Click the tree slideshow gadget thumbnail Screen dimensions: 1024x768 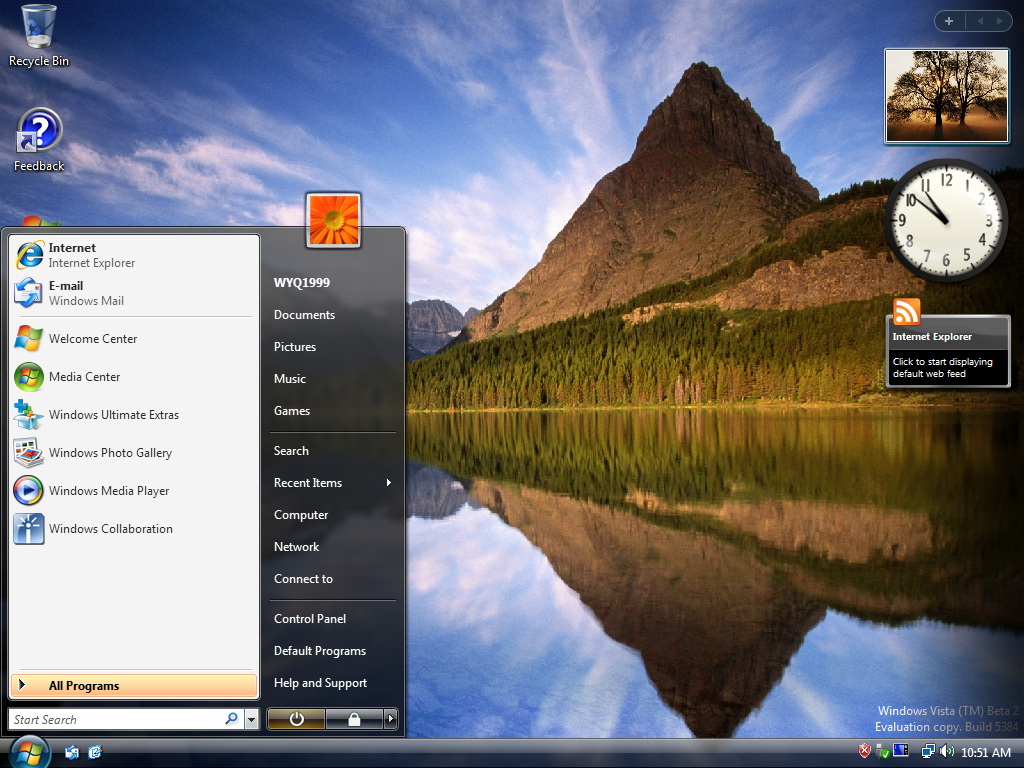947,96
